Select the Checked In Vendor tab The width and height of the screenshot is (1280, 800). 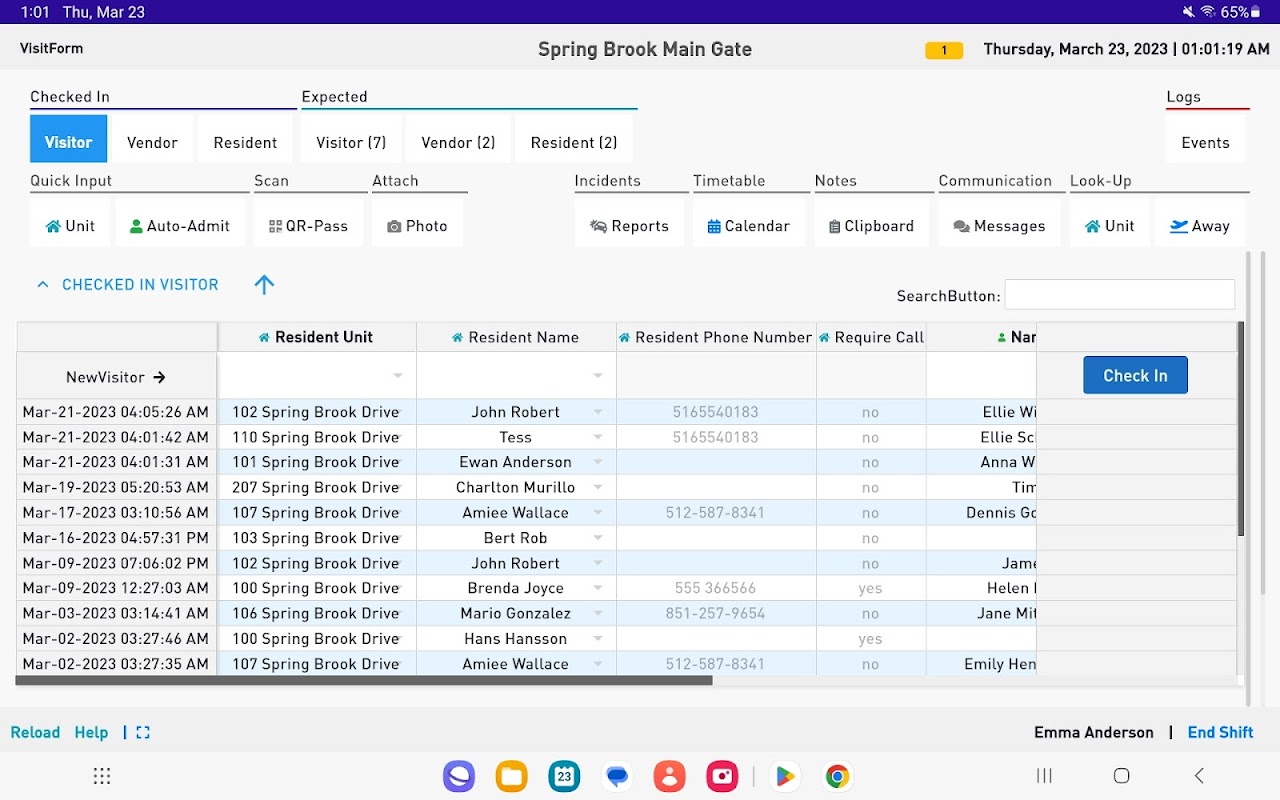click(x=152, y=143)
